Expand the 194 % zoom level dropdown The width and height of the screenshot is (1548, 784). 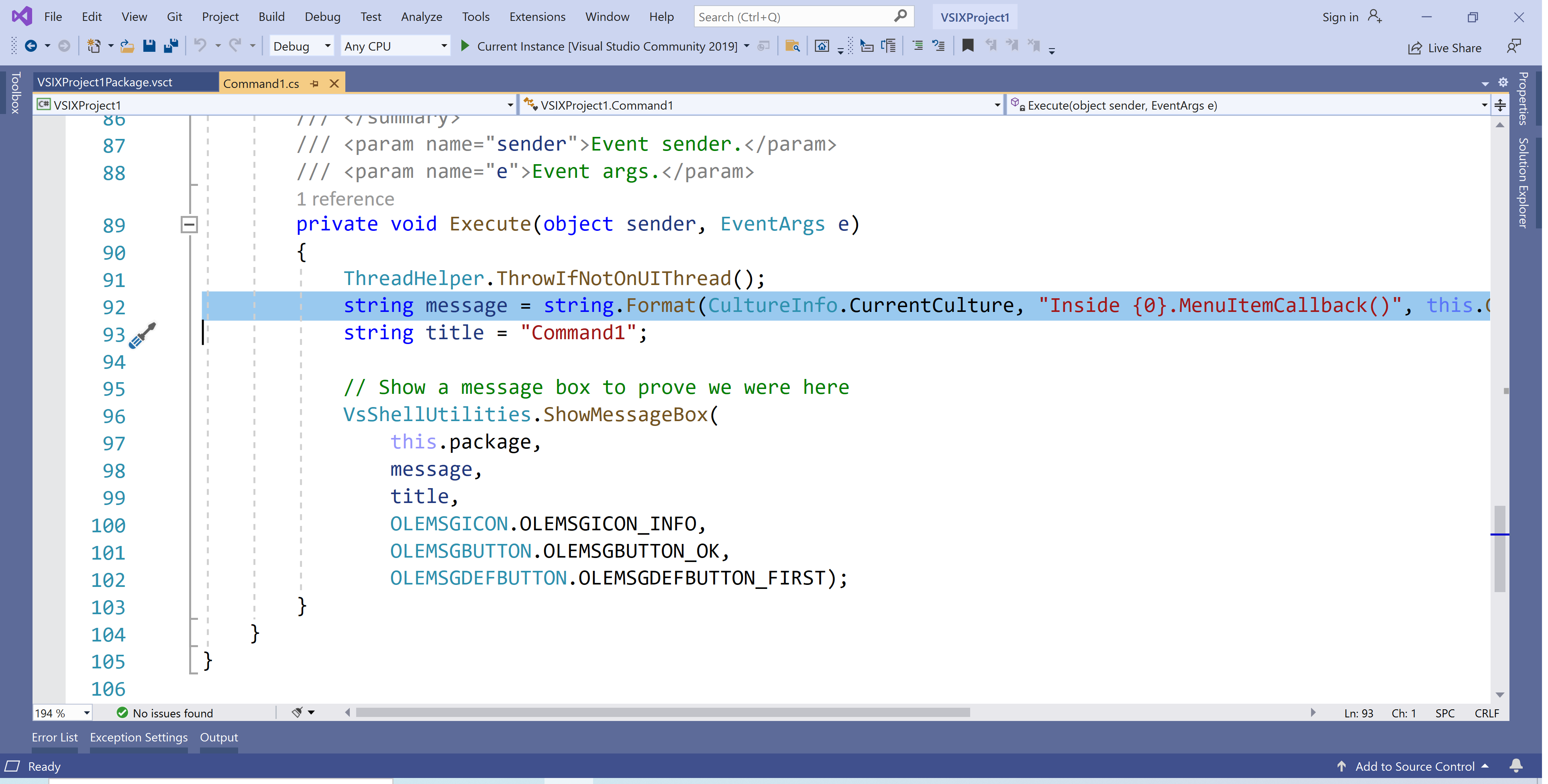coord(86,713)
